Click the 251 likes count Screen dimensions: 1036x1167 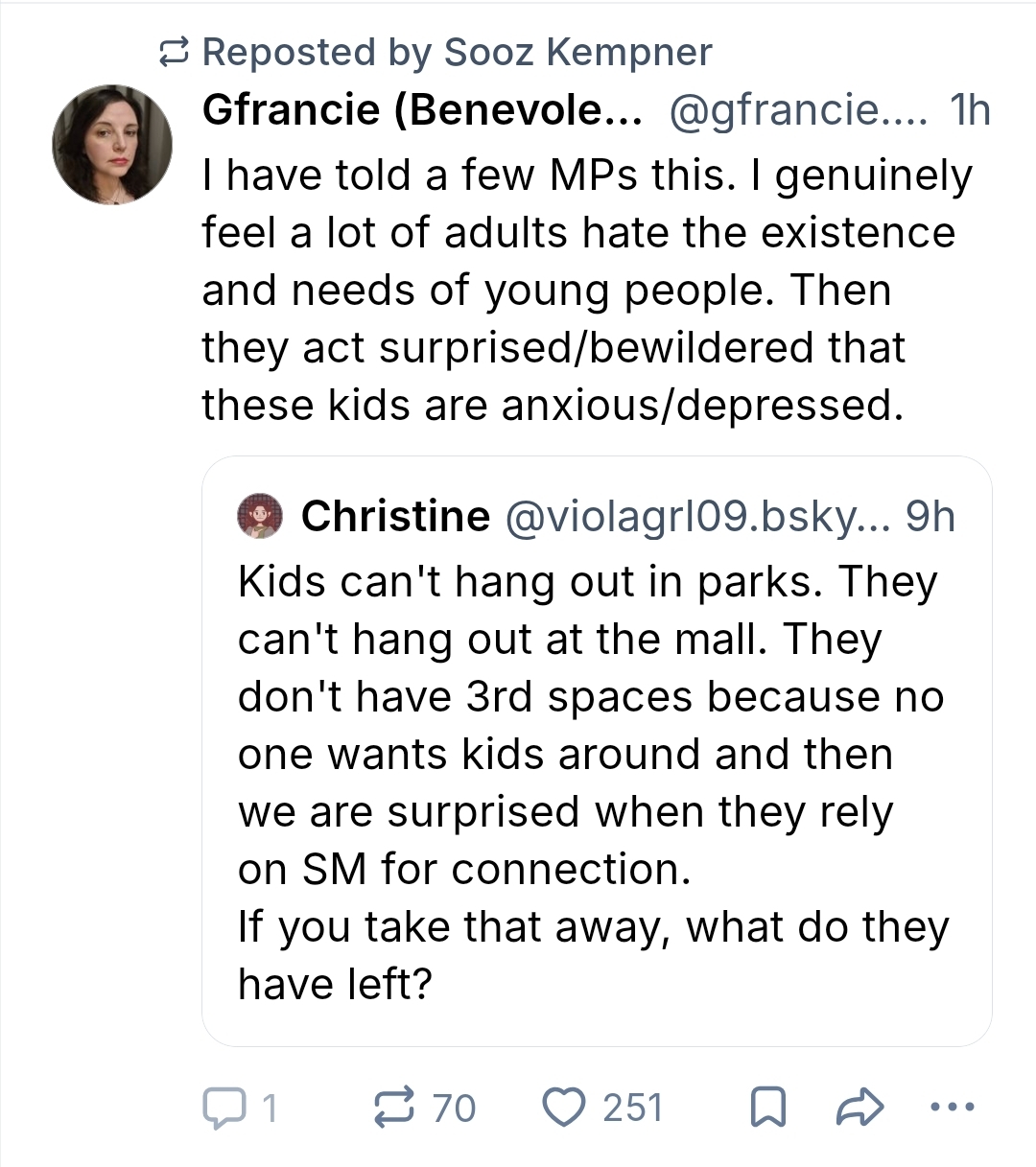633,1108
